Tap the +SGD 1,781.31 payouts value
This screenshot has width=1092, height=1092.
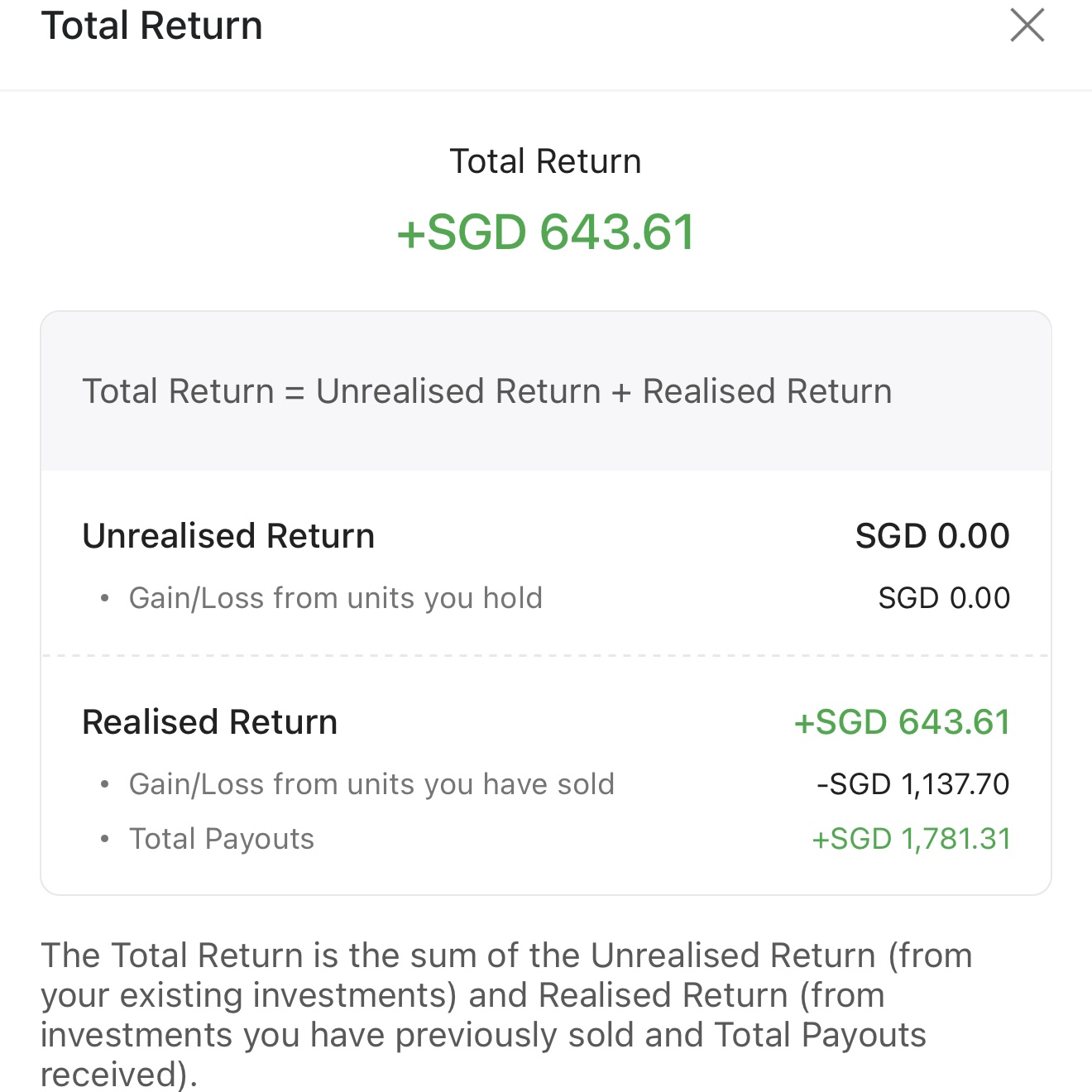tap(911, 839)
